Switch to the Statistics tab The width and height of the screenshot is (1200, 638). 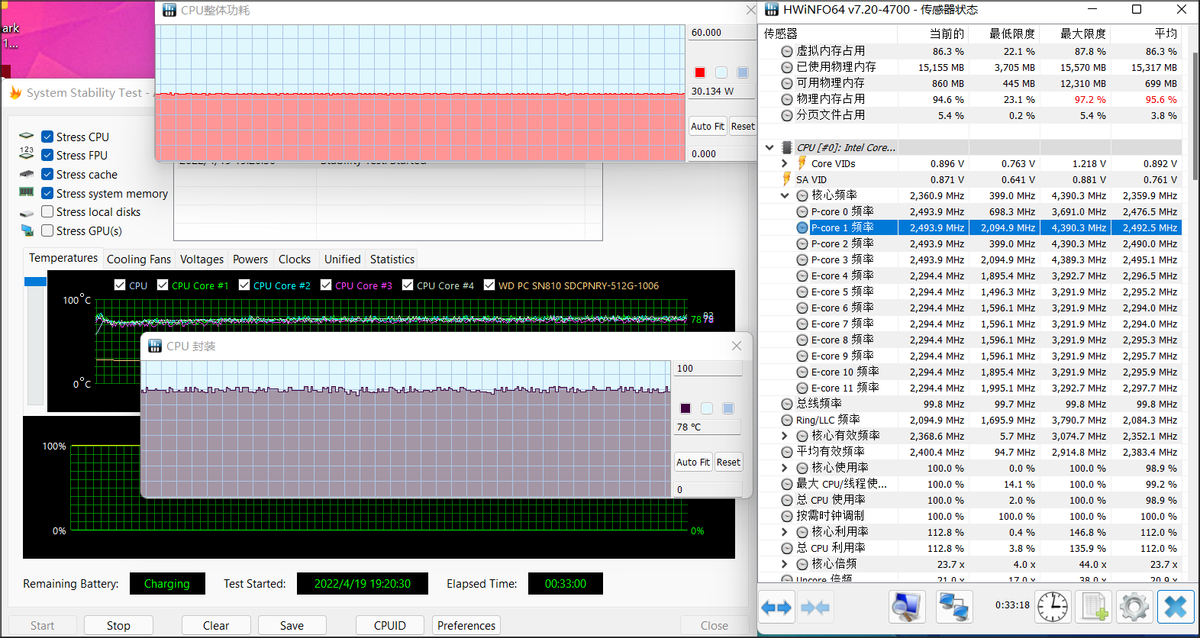pyautogui.click(x=392, y=259)
